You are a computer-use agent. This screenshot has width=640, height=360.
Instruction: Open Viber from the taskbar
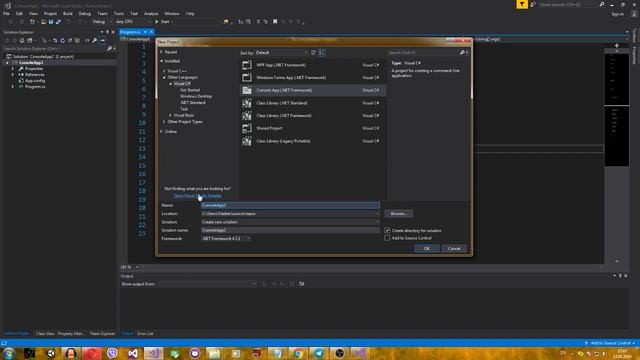coord(112,353)
